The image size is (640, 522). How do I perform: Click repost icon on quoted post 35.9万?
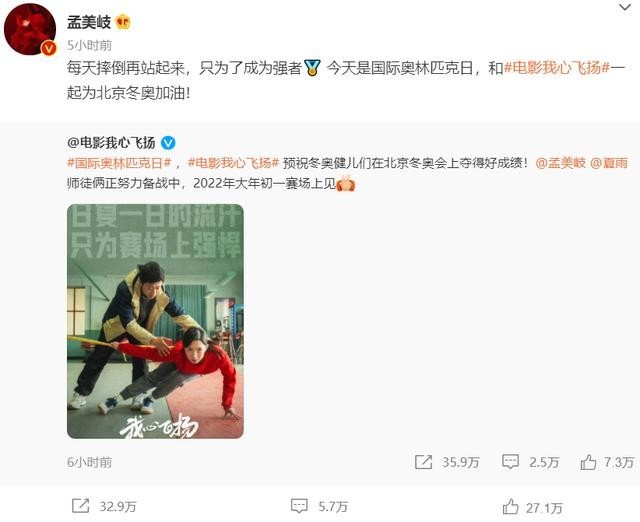[x=423, y=462]
